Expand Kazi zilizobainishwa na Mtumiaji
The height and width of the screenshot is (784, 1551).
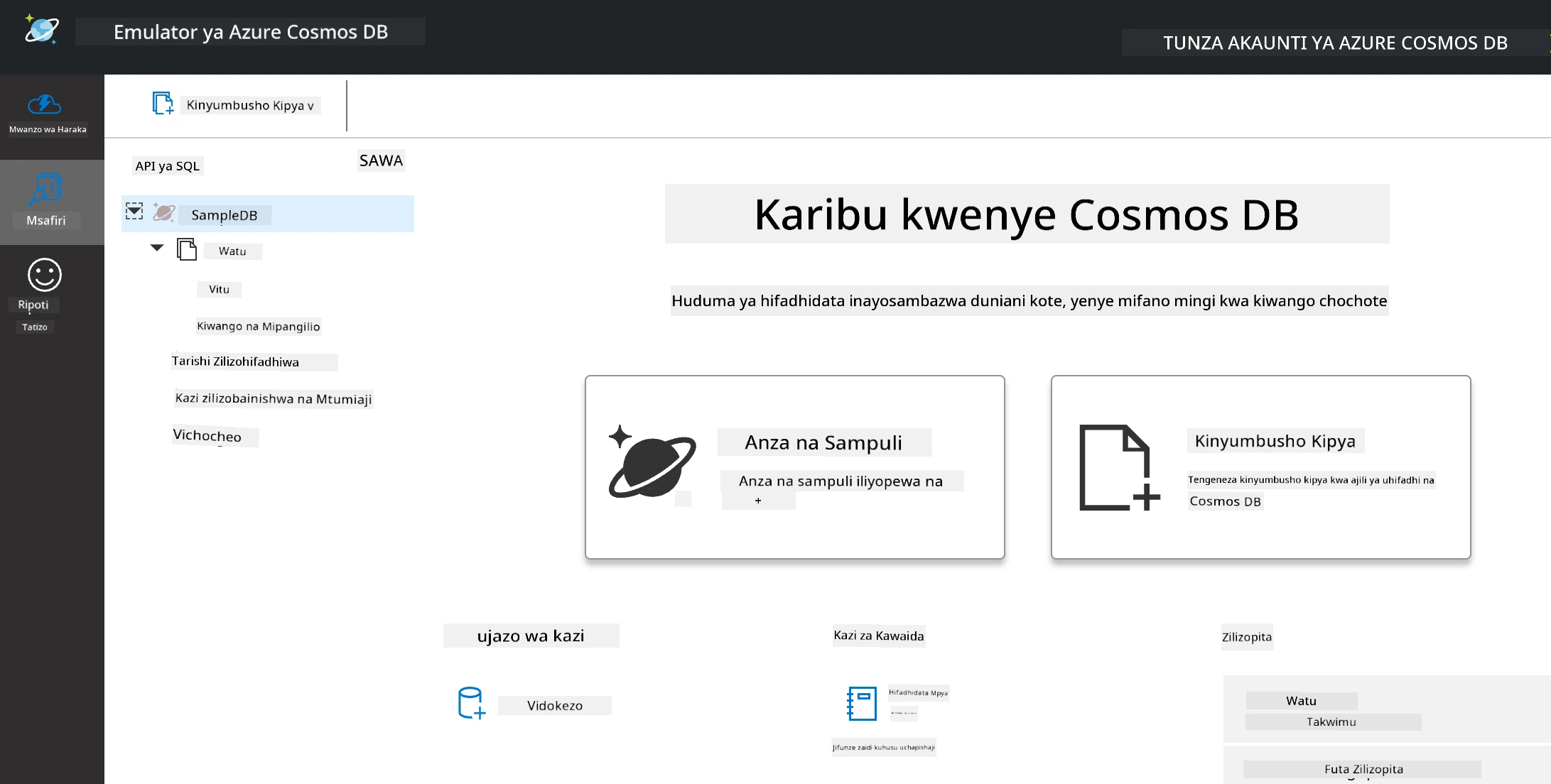274,398
